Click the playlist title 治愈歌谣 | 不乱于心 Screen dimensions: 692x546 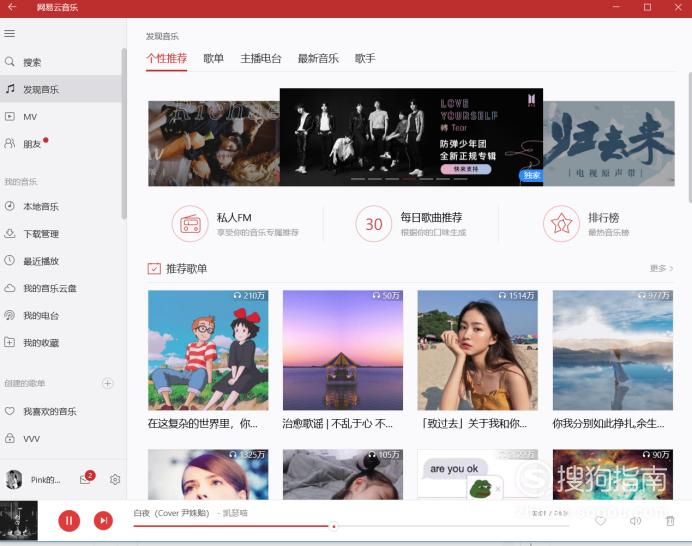point(338,424)
